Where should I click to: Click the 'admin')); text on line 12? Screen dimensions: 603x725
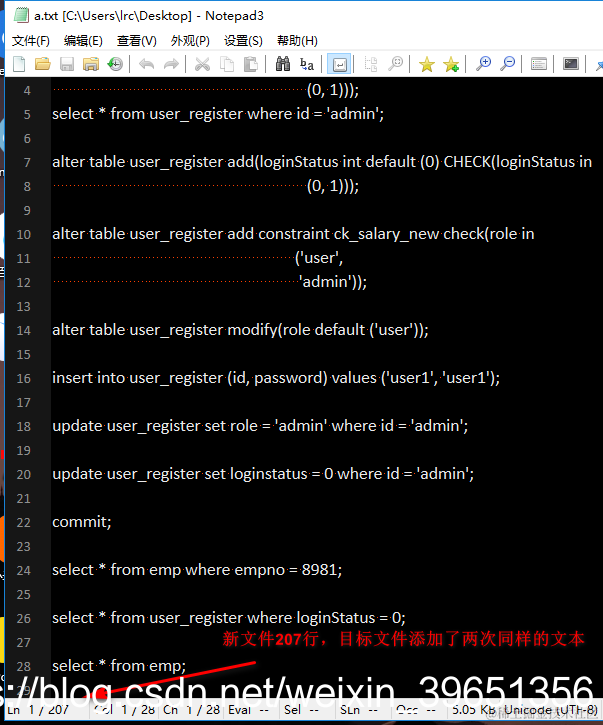click(333, 282)
